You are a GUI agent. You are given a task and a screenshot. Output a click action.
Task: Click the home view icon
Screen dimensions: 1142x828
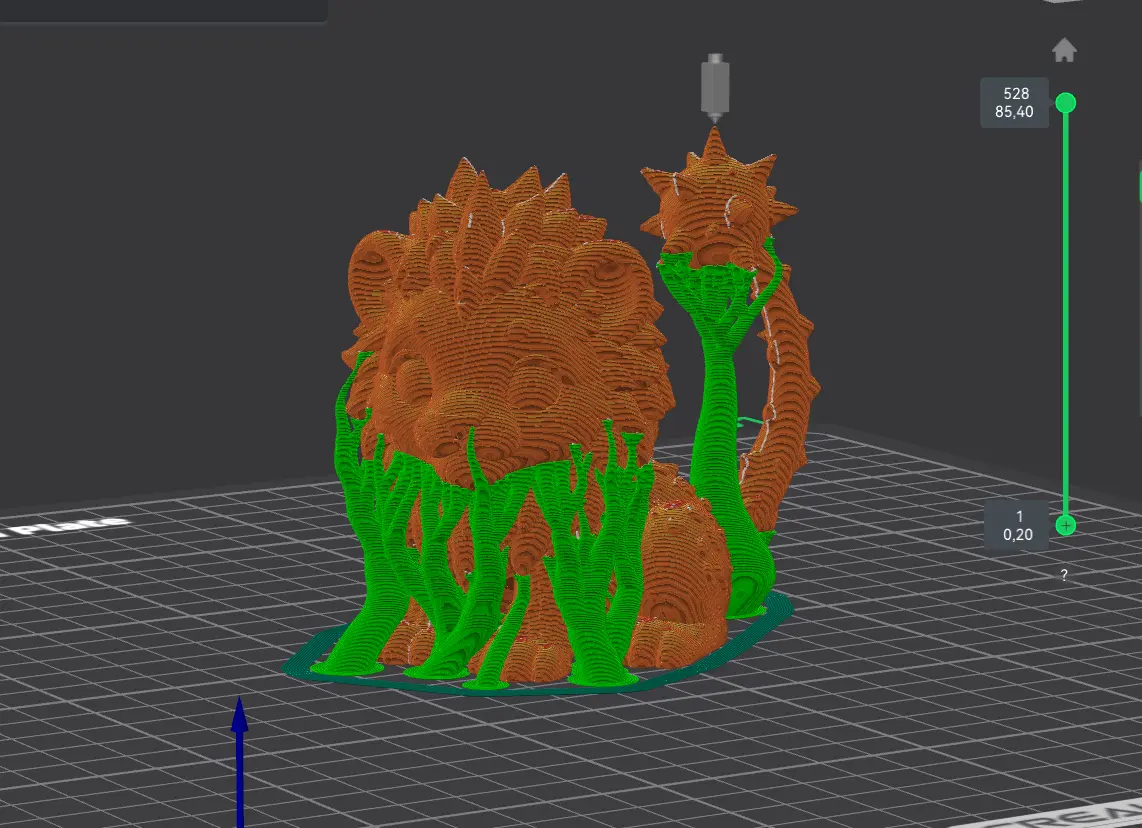click(x=1064, y=50)
